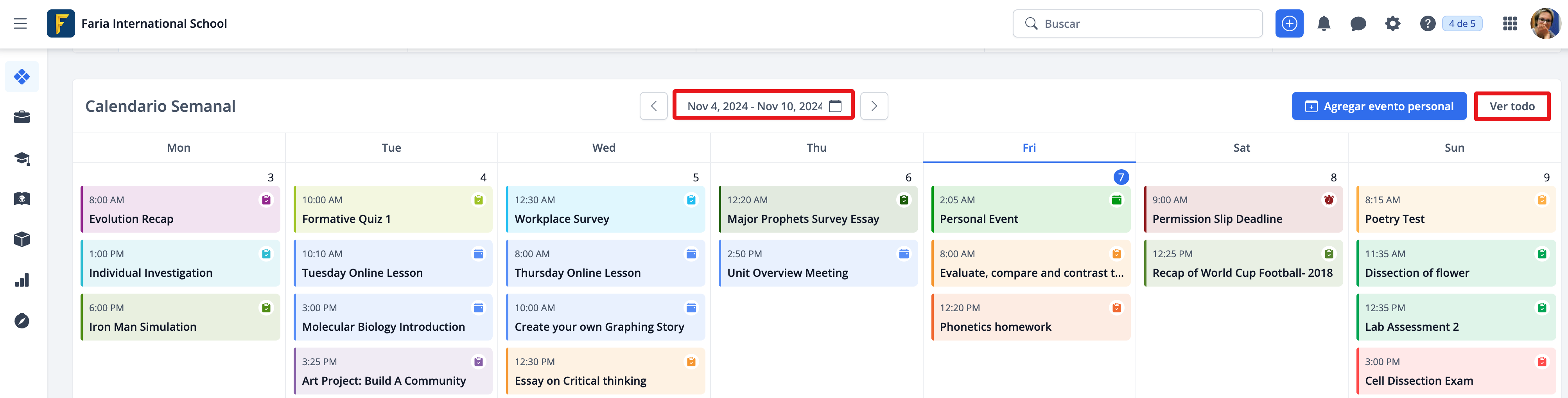This screenshot has height=398, width=1568.
Task: Open the apps grid launcher
Action: point(1510,24)
